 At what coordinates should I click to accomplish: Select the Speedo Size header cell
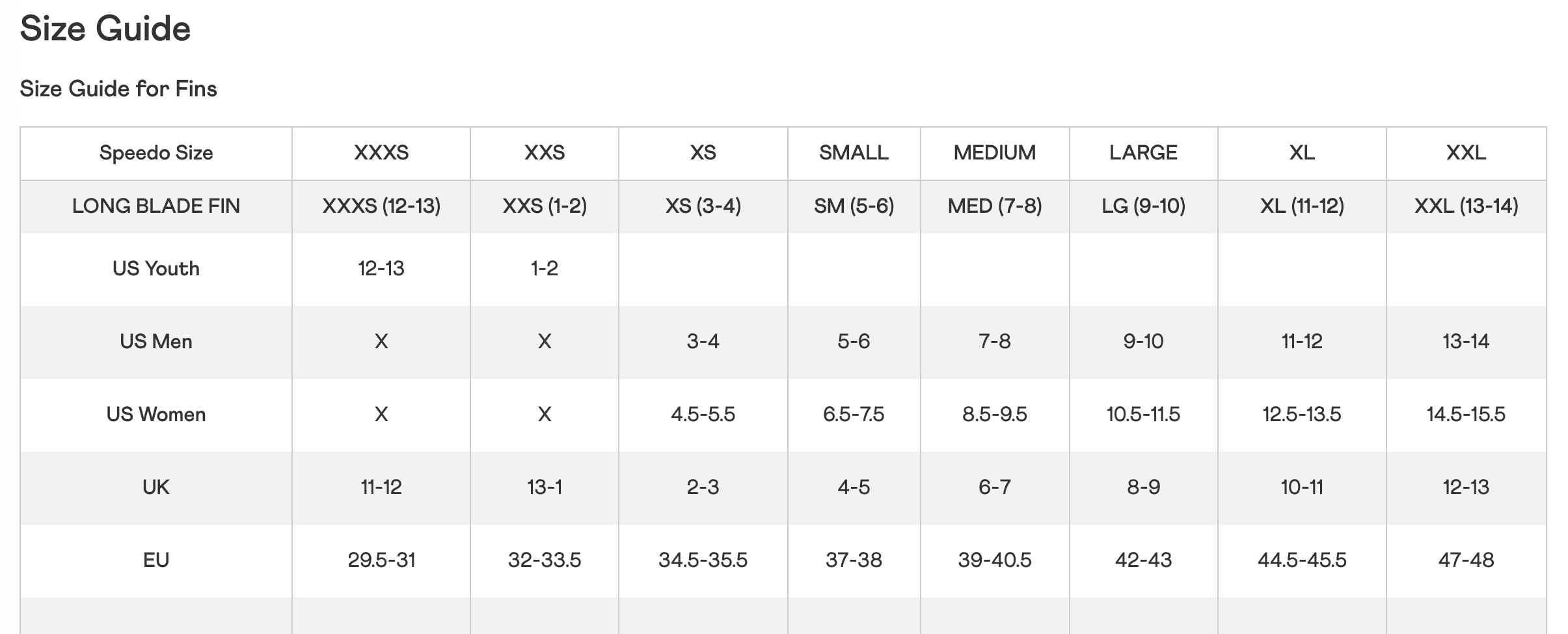click(156, 153)
